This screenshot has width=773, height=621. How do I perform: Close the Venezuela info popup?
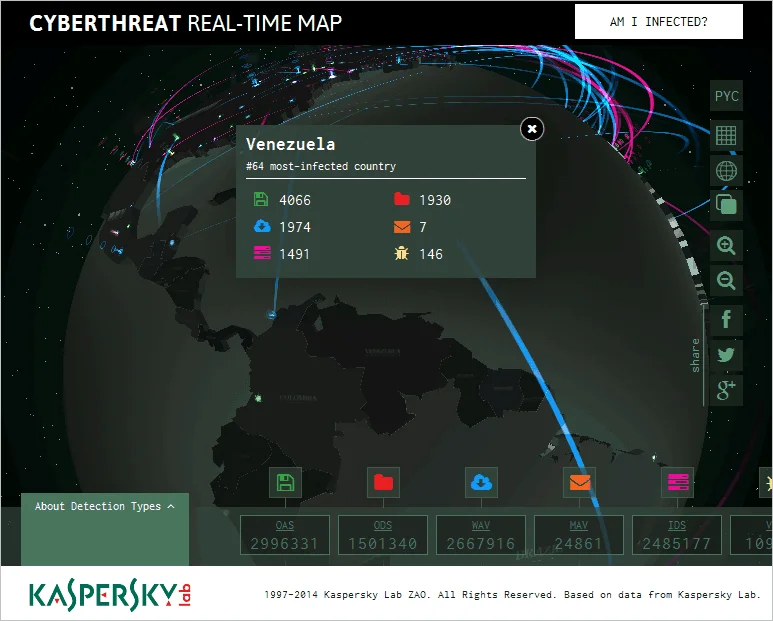(x=532, y=128)
